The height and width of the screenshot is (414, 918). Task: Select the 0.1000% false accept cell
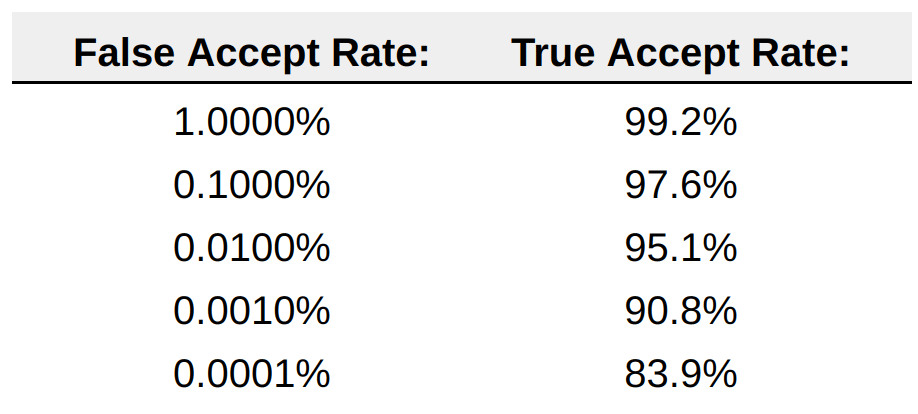(x=251, y=186)
